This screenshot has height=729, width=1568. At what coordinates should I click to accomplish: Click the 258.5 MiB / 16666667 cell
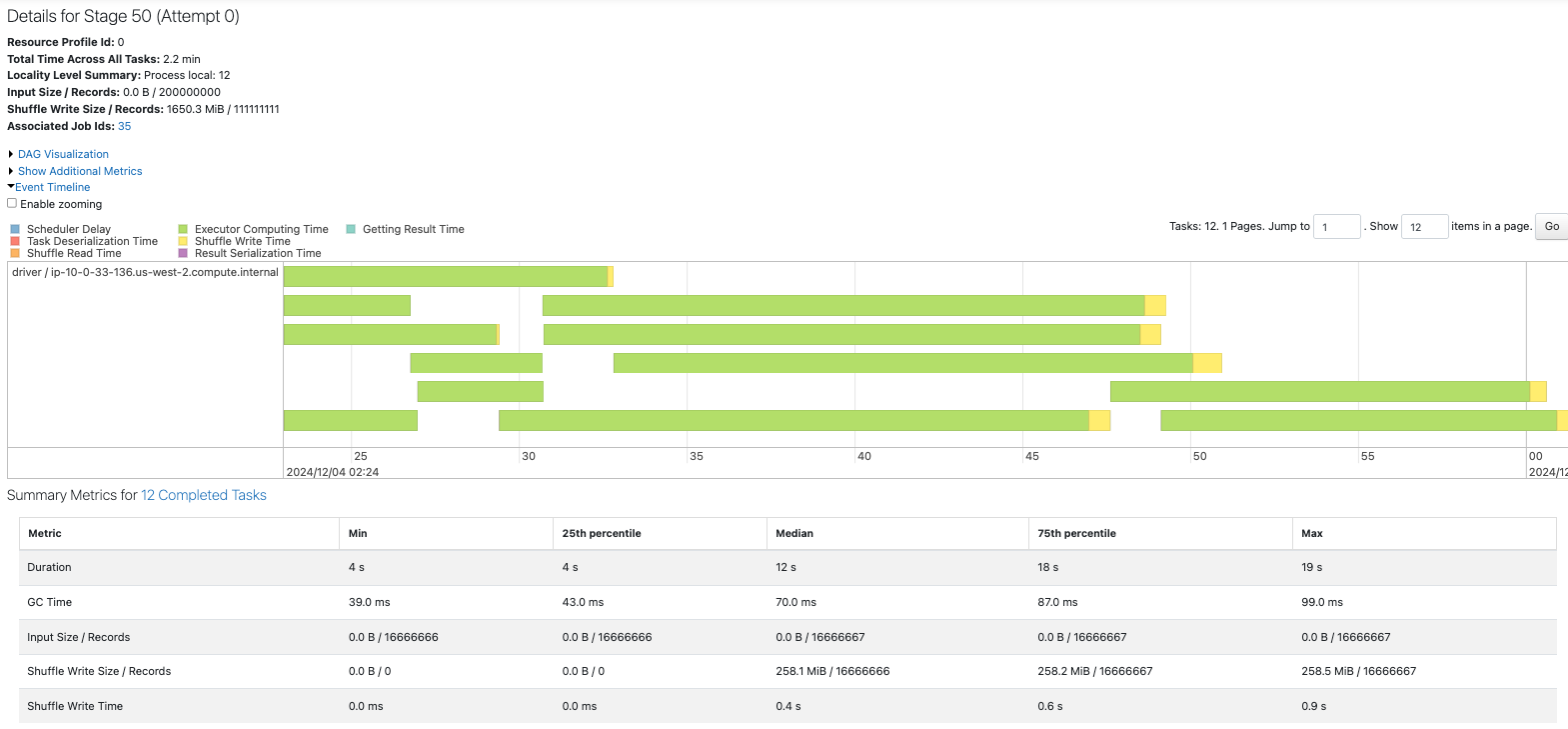(x=1358, y=671)
